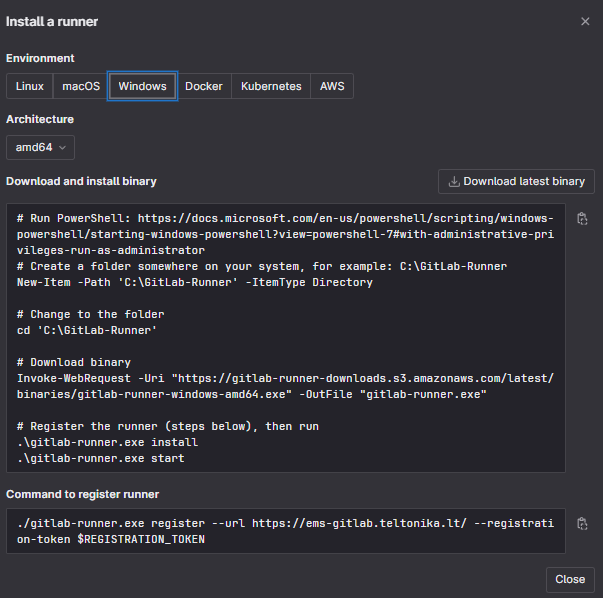The height and width of the screenshot is (598, 603).
Task: Click the gitlab-runner.exe start line
Action: 101,458
